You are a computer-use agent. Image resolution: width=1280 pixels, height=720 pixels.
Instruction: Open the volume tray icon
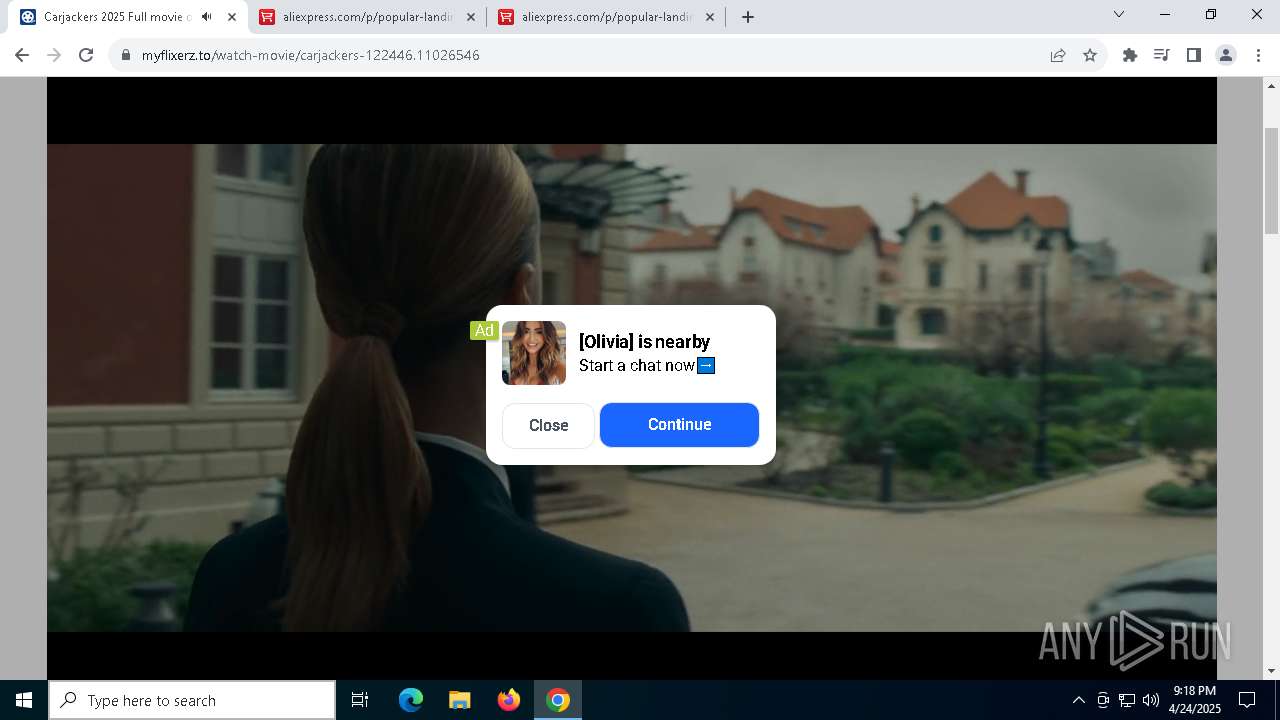coord(1151,700)
